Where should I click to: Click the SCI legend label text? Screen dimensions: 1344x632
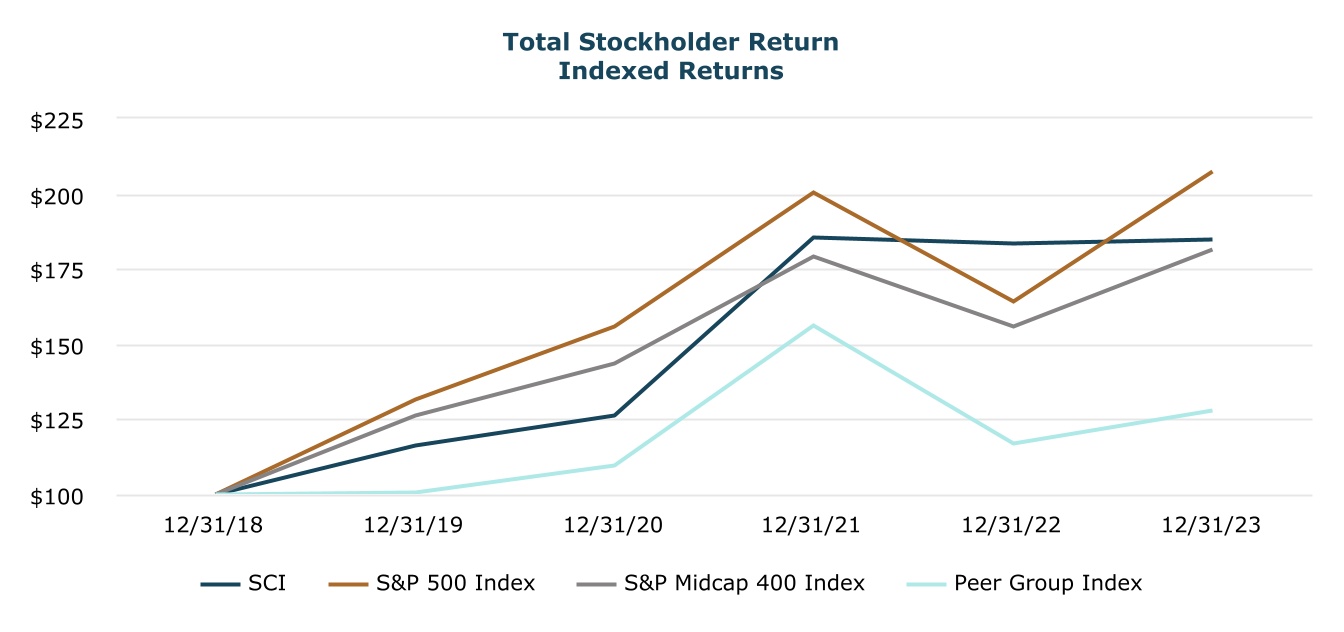click(267, 583)
